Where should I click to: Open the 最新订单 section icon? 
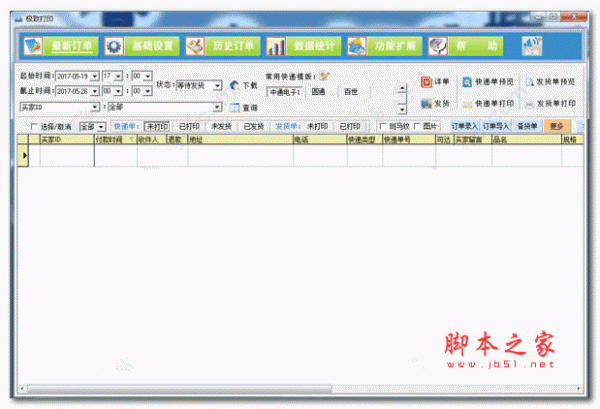point(33,46)
